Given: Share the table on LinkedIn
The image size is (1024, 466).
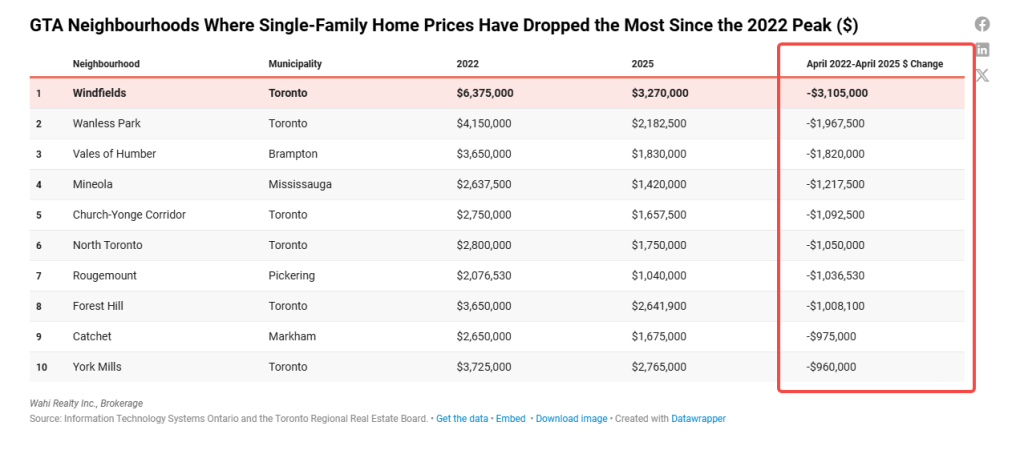Looking at the screenshot, I should pyautogui.click(x=982, y=49).
